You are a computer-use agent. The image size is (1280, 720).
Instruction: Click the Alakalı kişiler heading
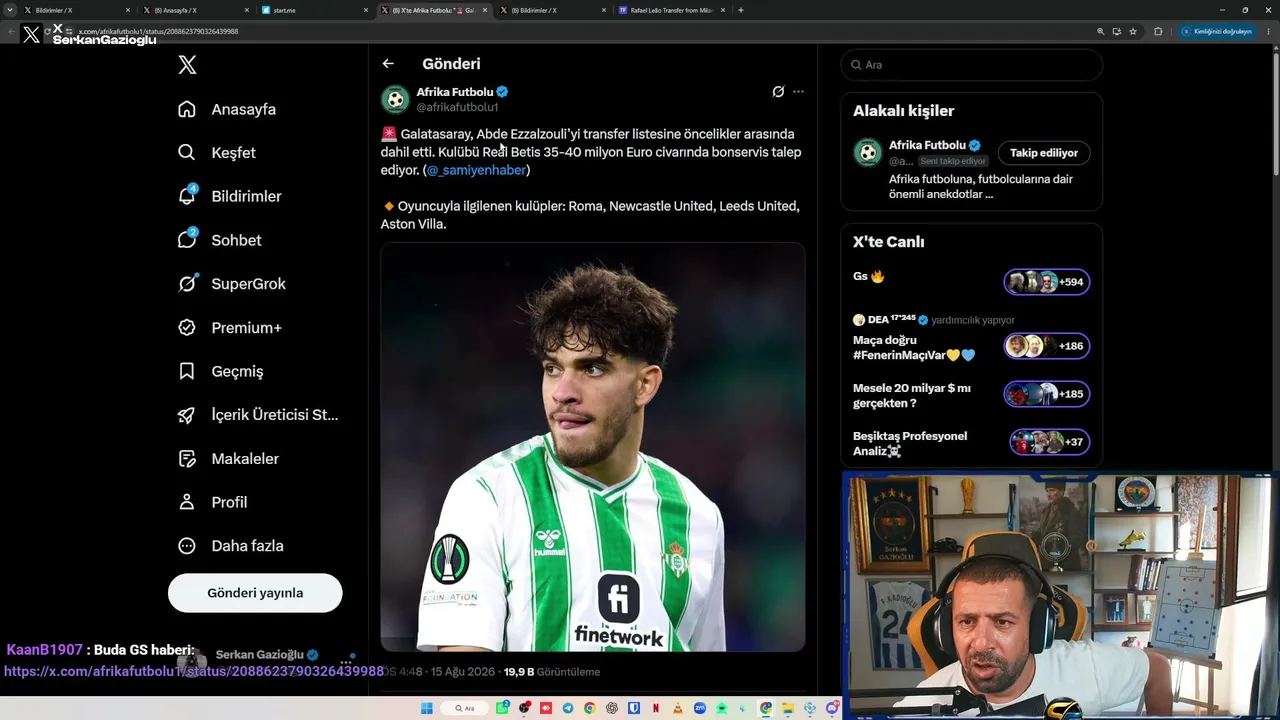click(x=904, y=111)
